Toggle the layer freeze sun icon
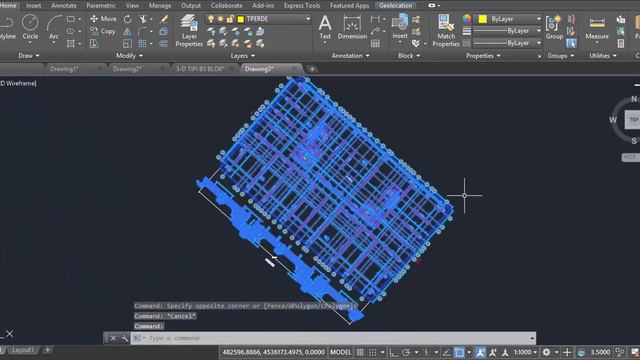 [x=220, y=19]
